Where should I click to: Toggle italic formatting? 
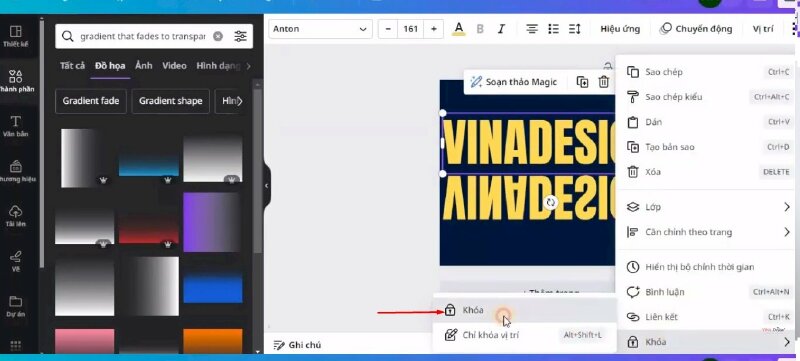(x=502, y=29)
